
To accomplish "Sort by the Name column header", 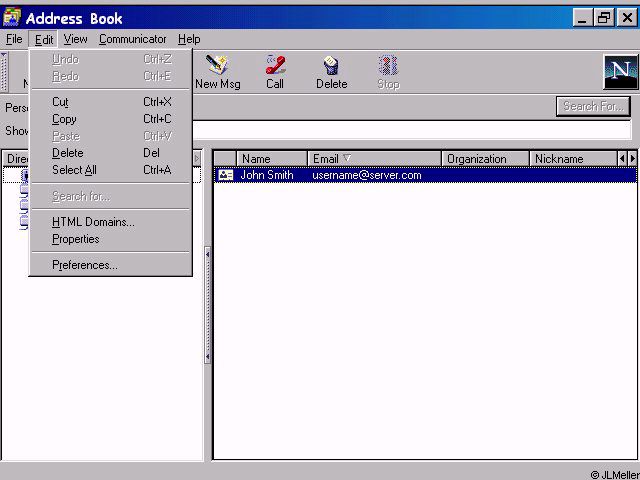I will pyautogui.click(x=272, y=159).
